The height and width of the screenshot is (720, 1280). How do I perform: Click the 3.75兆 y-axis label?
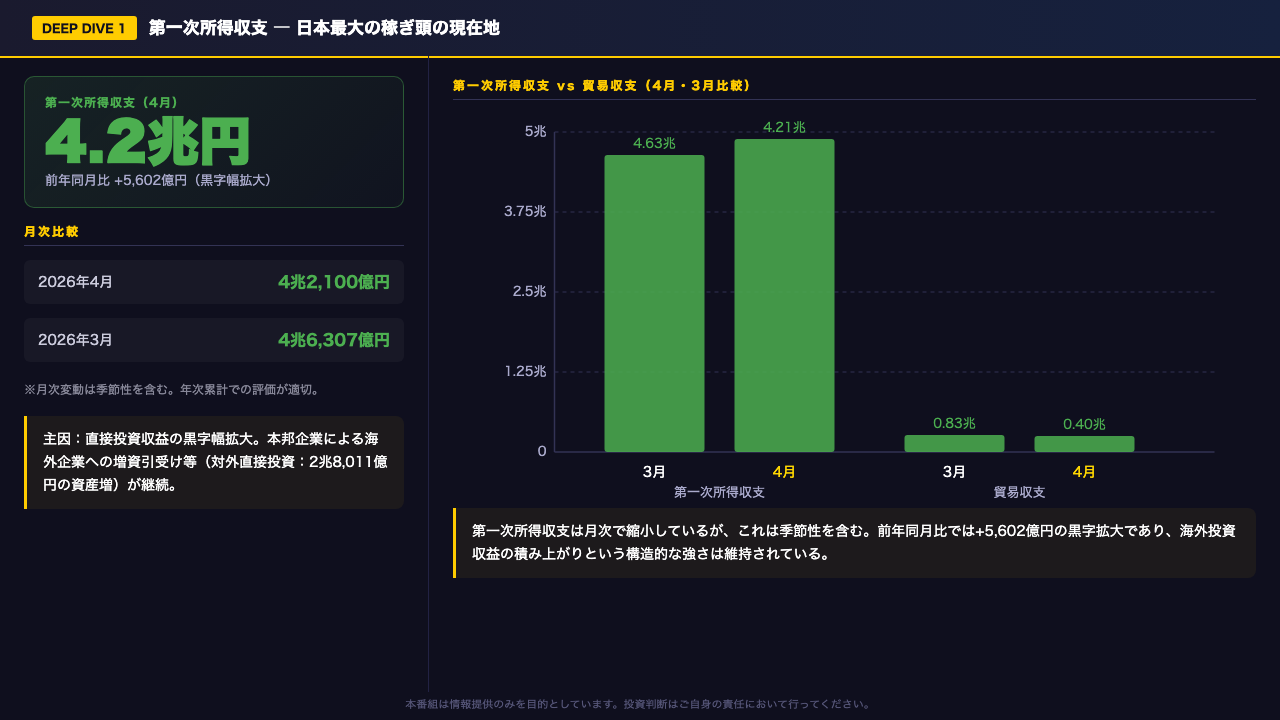point(525,211)
